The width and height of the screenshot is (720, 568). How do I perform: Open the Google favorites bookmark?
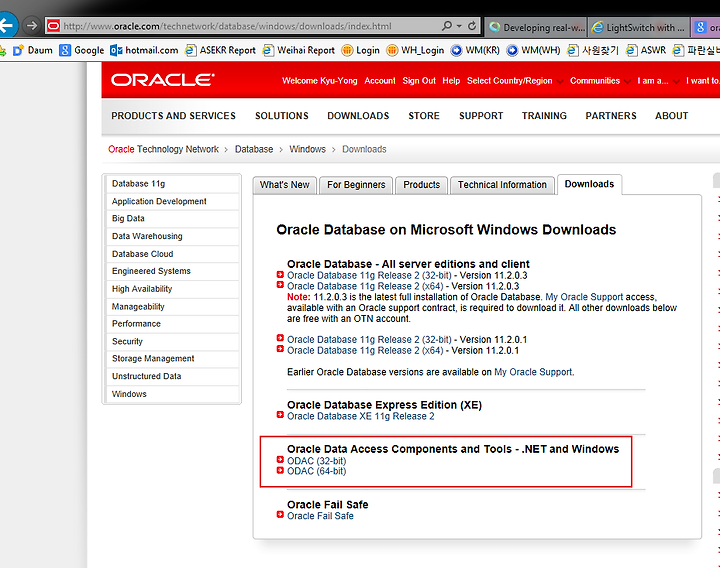(82, 50)
